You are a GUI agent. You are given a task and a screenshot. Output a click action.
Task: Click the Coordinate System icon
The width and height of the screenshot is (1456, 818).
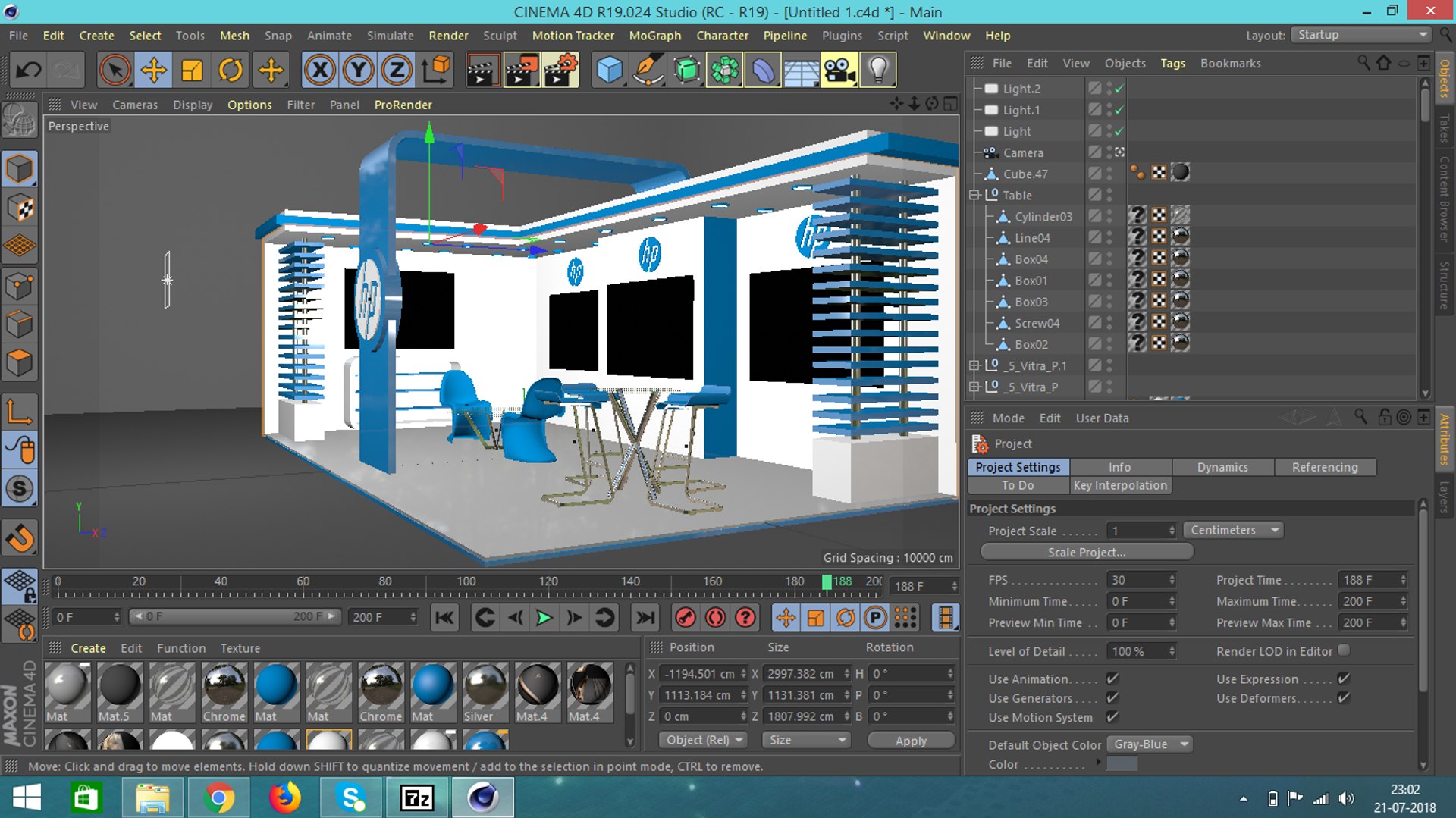[436, 71]
